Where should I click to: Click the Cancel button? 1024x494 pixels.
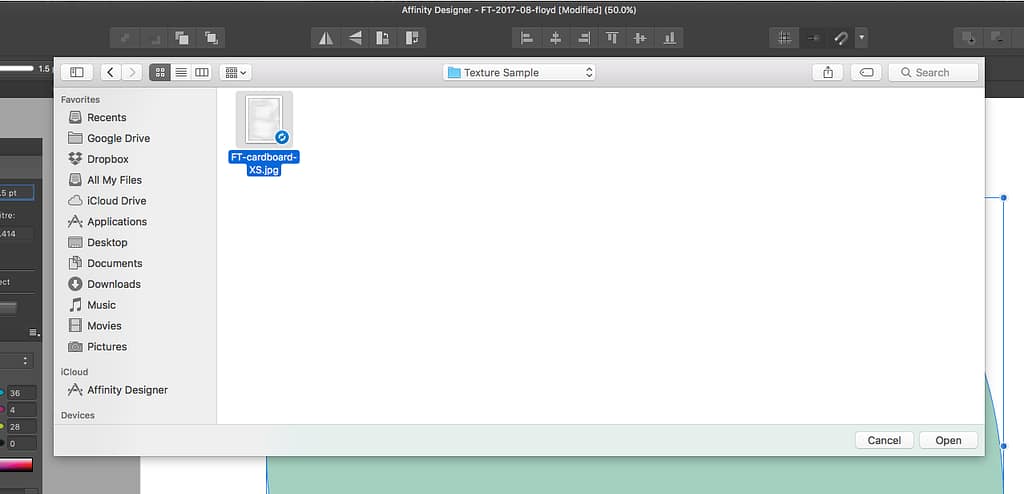[884, 440]
